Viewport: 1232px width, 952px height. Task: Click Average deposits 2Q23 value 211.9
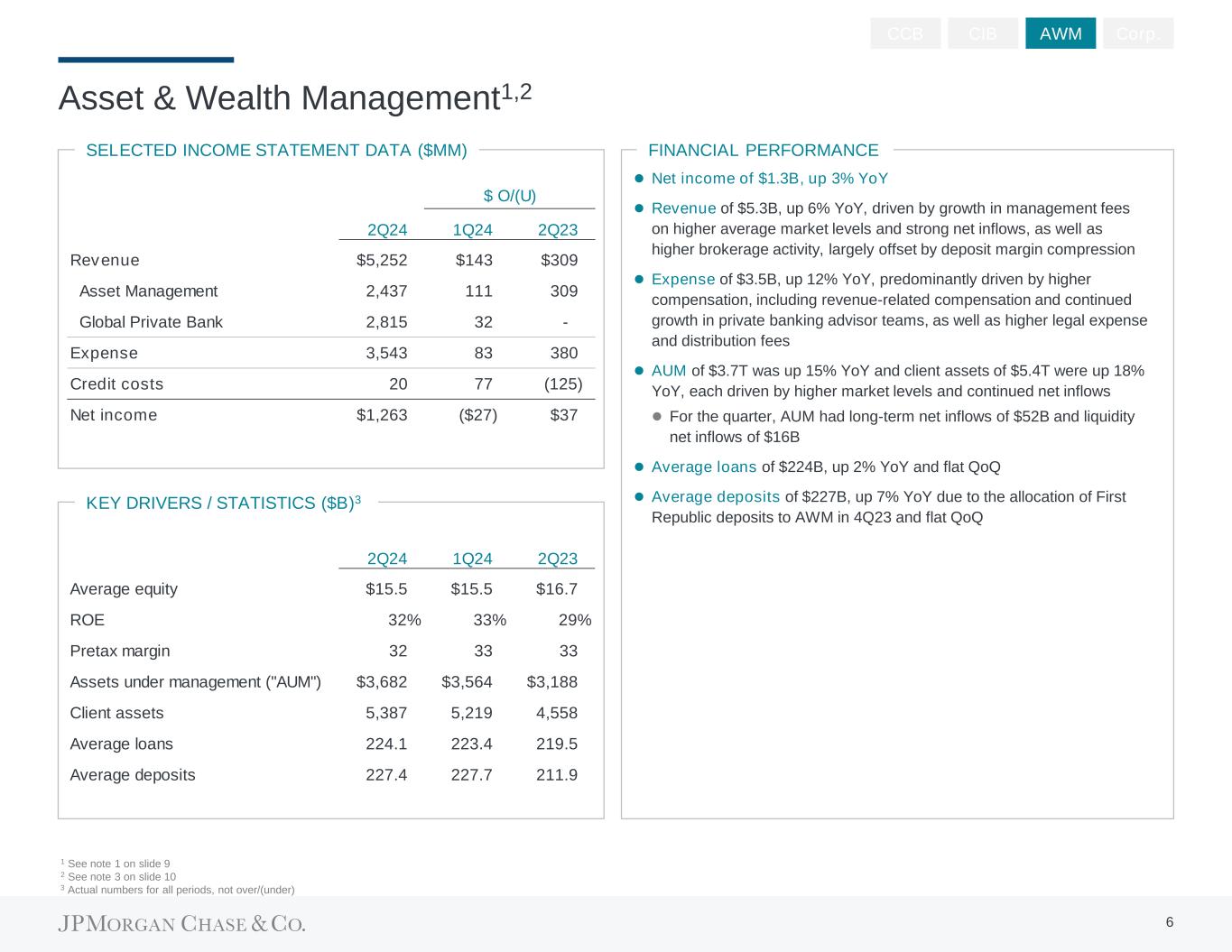(557, 775)
